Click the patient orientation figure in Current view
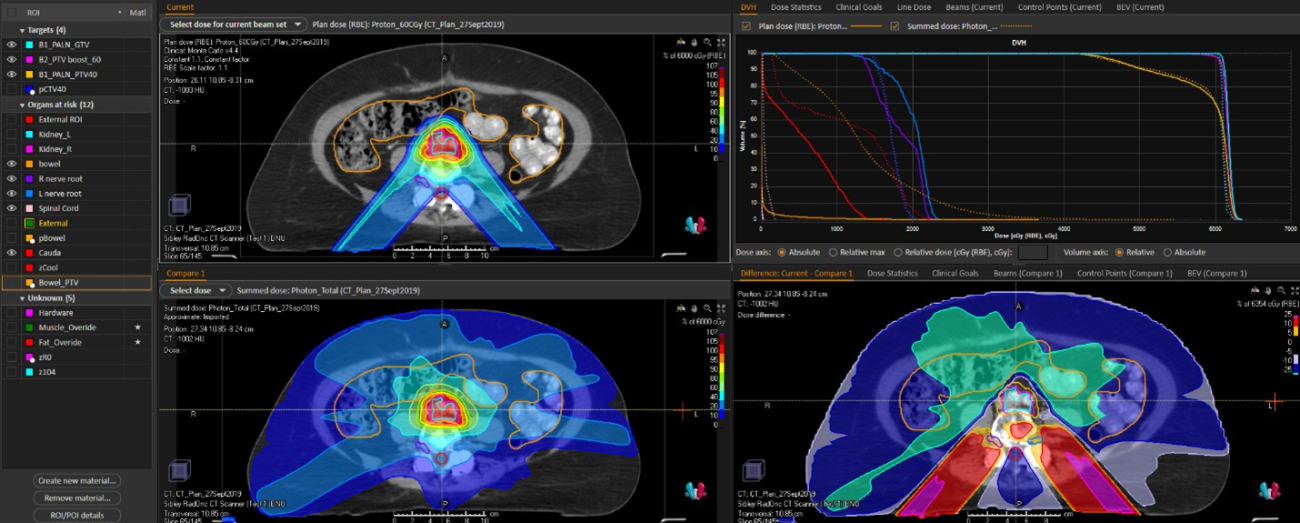Viewport: 1300px width, 523px height. coord(696,225)
